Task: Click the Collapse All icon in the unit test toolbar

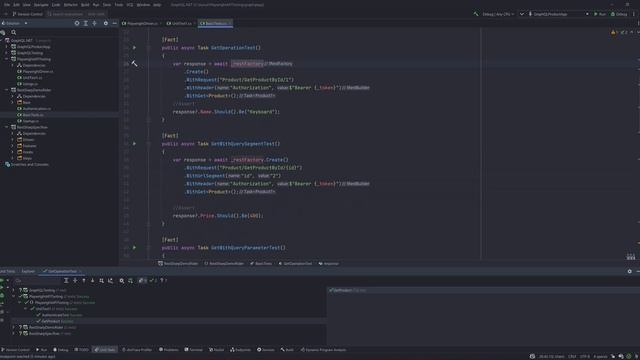Action: 75,281
